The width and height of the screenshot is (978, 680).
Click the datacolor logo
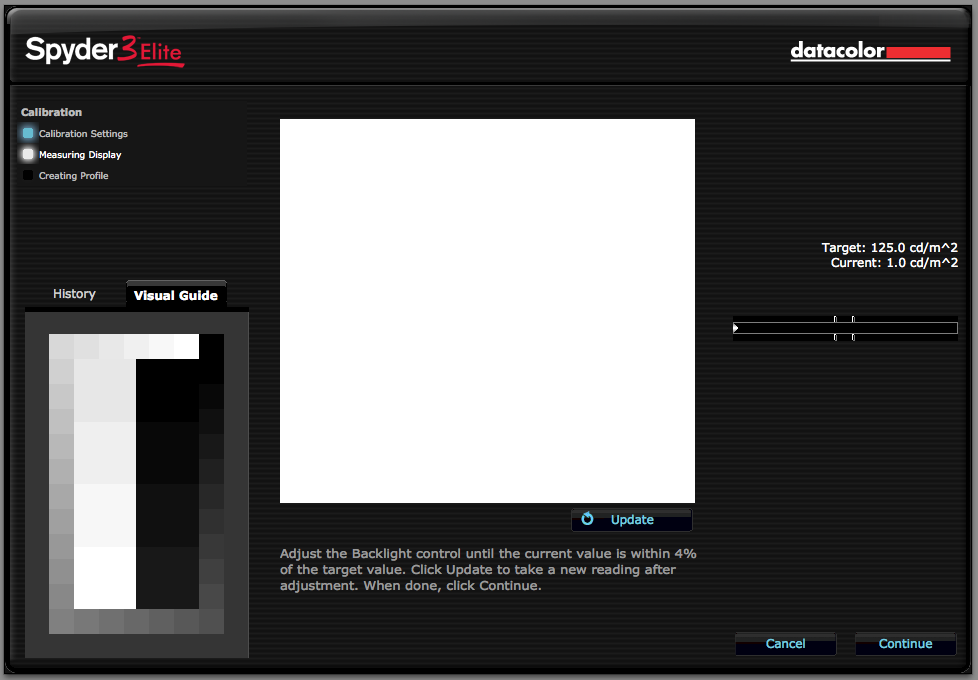click(869, 51)
